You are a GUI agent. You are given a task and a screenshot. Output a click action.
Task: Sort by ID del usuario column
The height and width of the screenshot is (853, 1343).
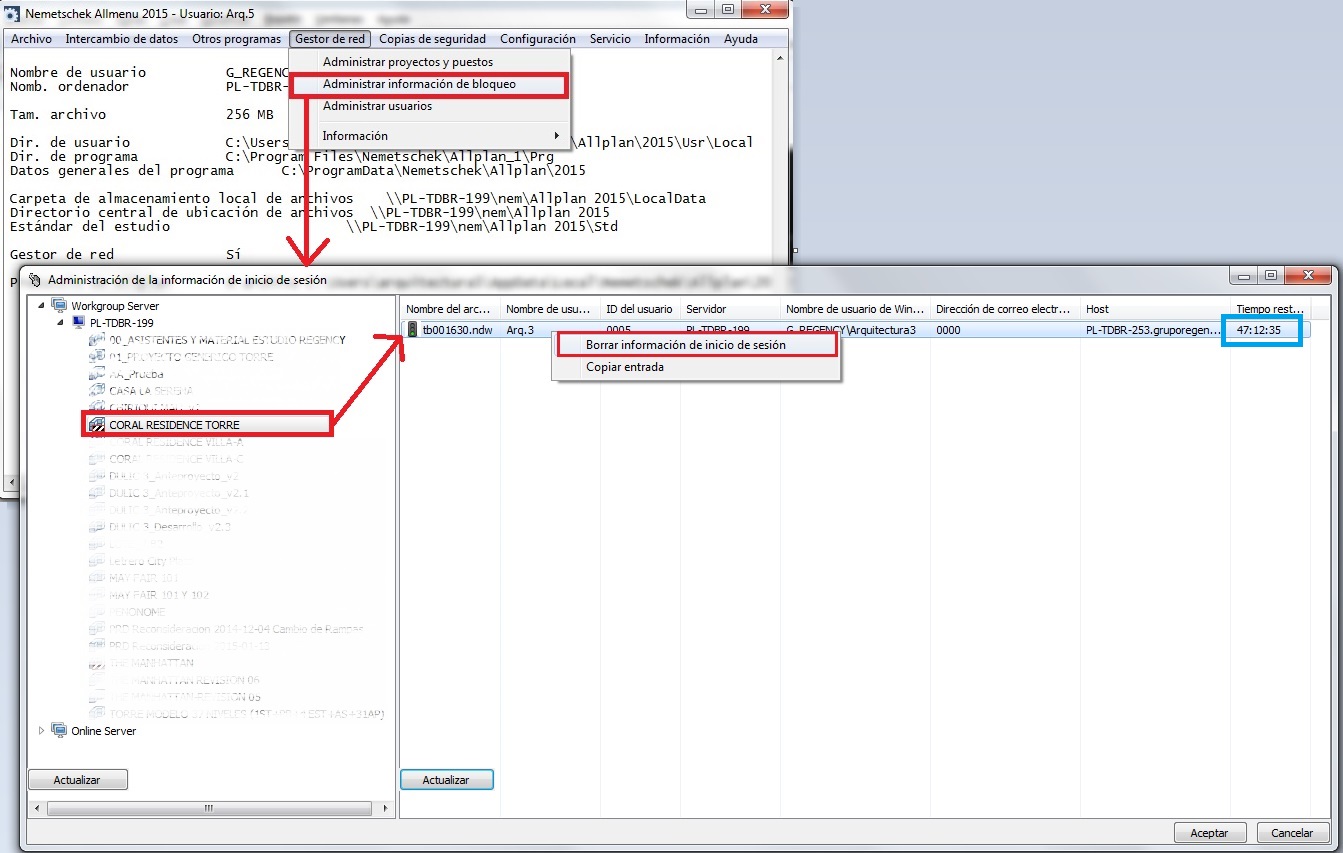click(640, 309)
